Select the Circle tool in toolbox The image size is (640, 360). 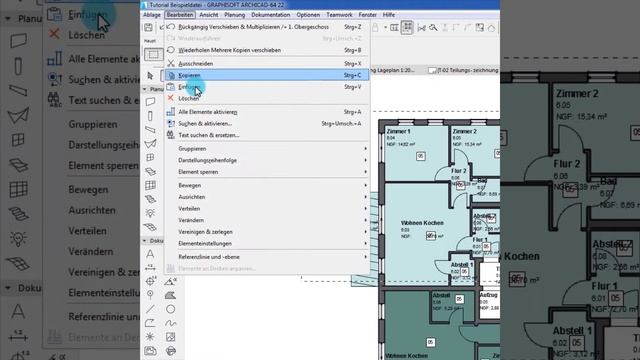(170, 309)
